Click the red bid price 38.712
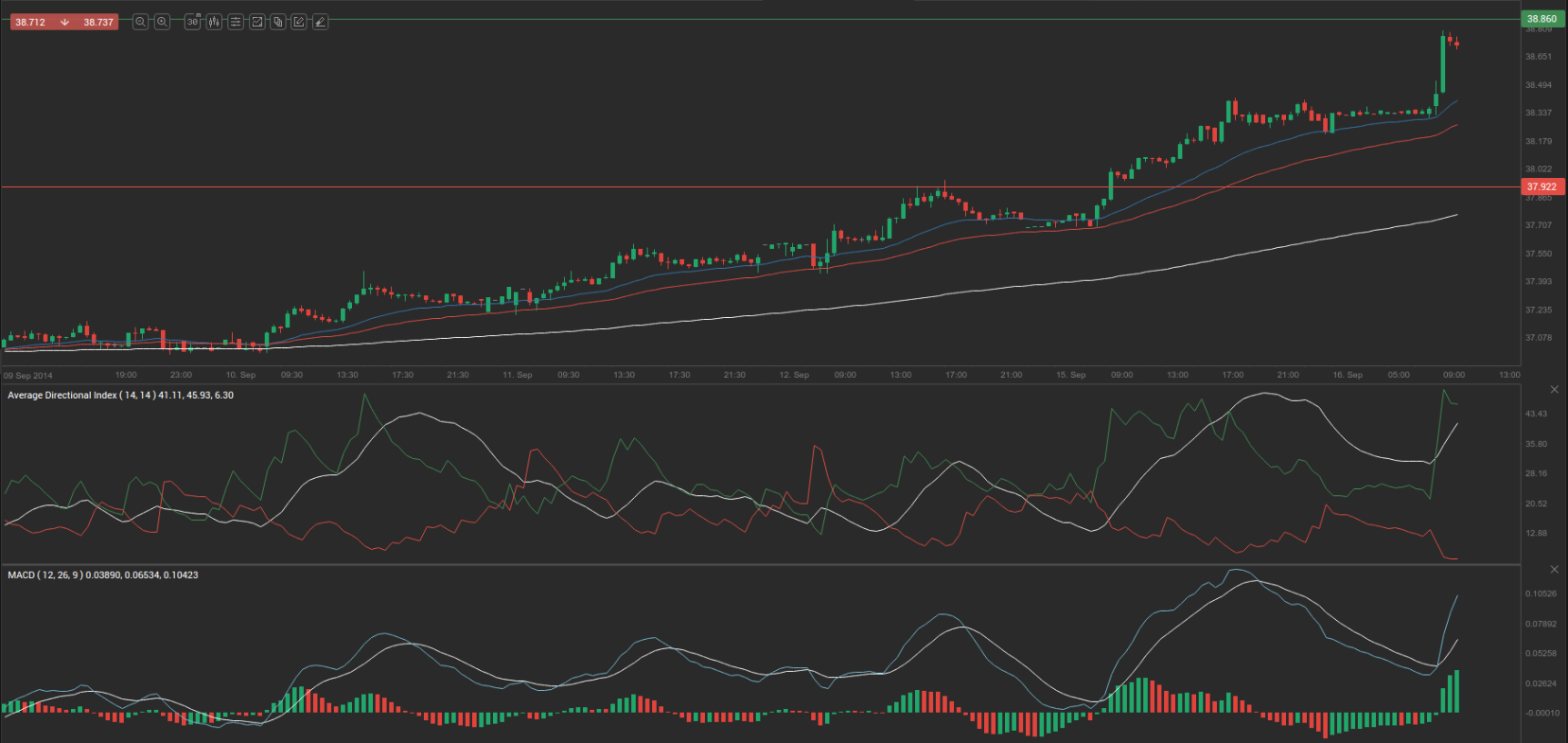Viewport: 1568px width, 743px height. tap(30, 22)
